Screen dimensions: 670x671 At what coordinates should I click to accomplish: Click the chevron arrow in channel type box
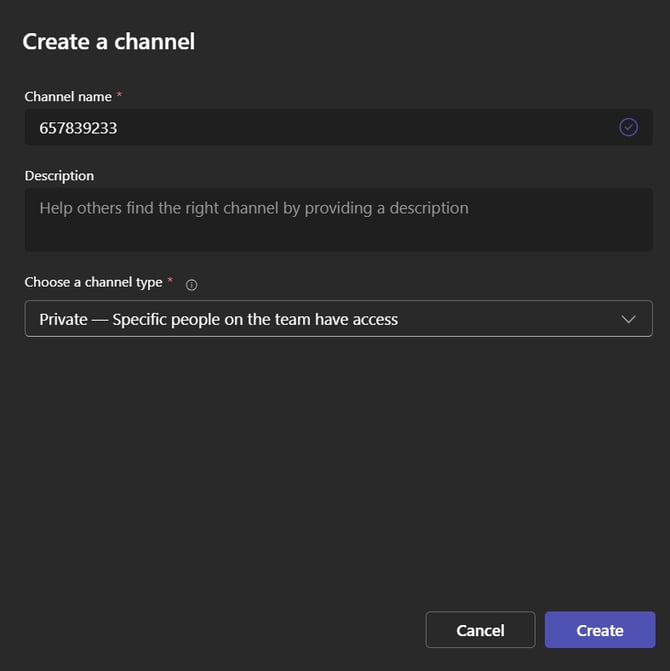(x=628, y=319)
